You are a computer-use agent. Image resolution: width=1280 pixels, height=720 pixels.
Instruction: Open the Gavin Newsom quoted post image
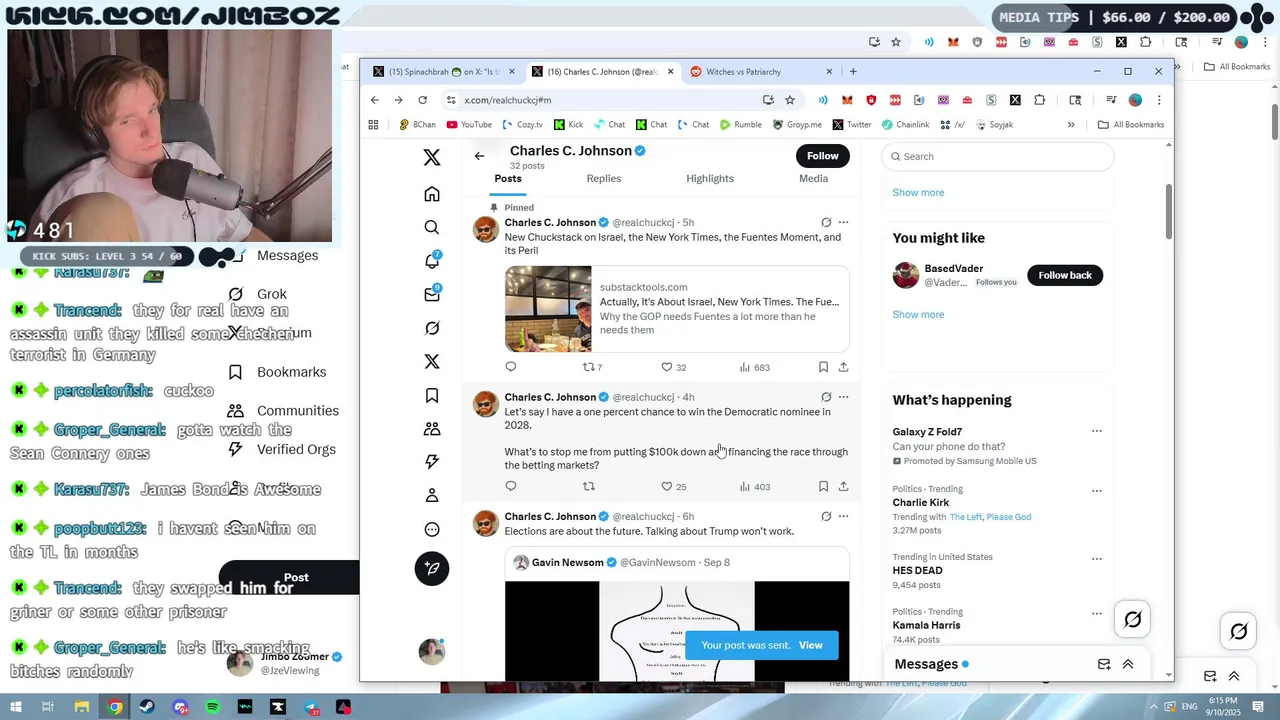[x=677, y=630]
